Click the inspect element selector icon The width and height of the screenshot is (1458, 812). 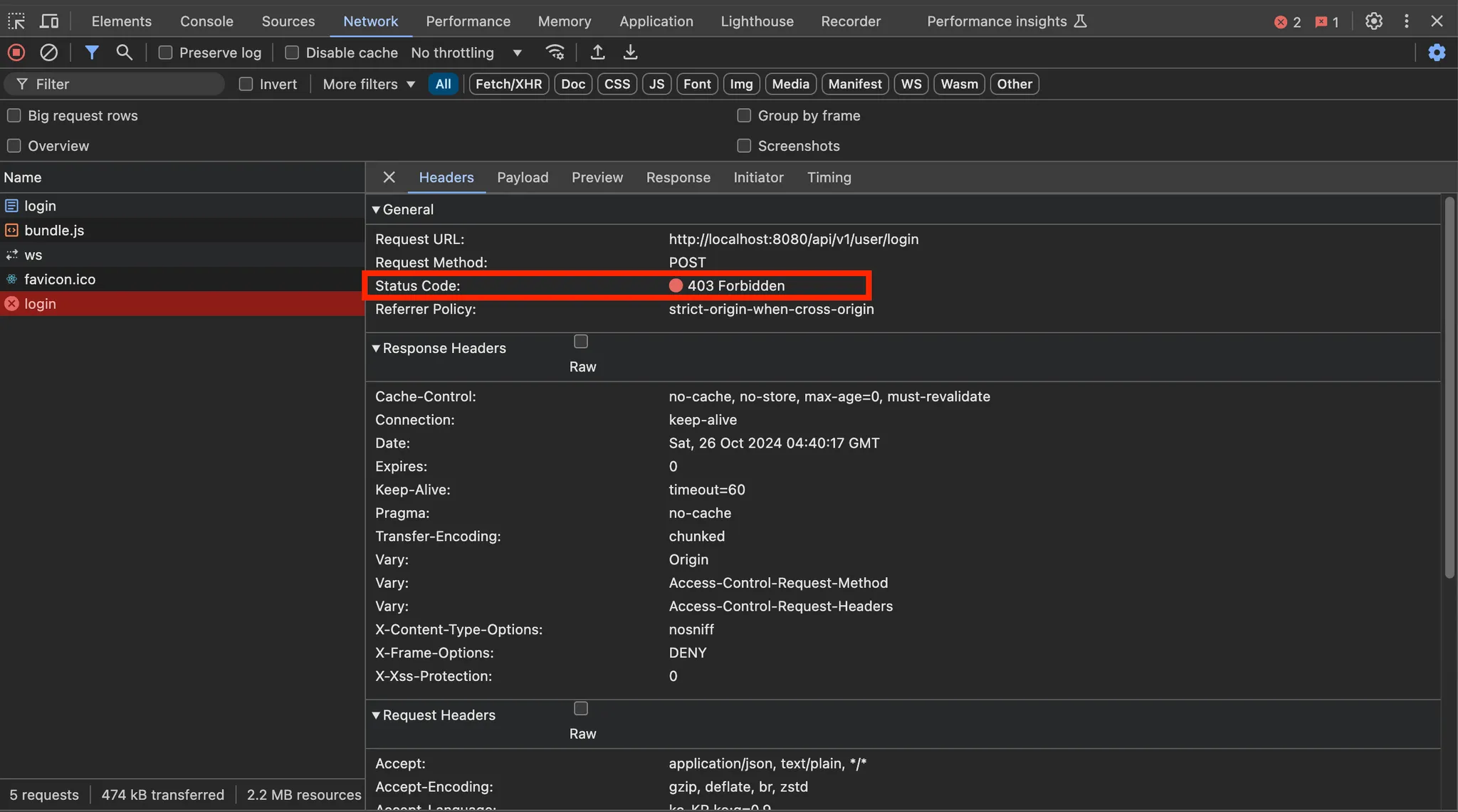click(x=16, y=21)
